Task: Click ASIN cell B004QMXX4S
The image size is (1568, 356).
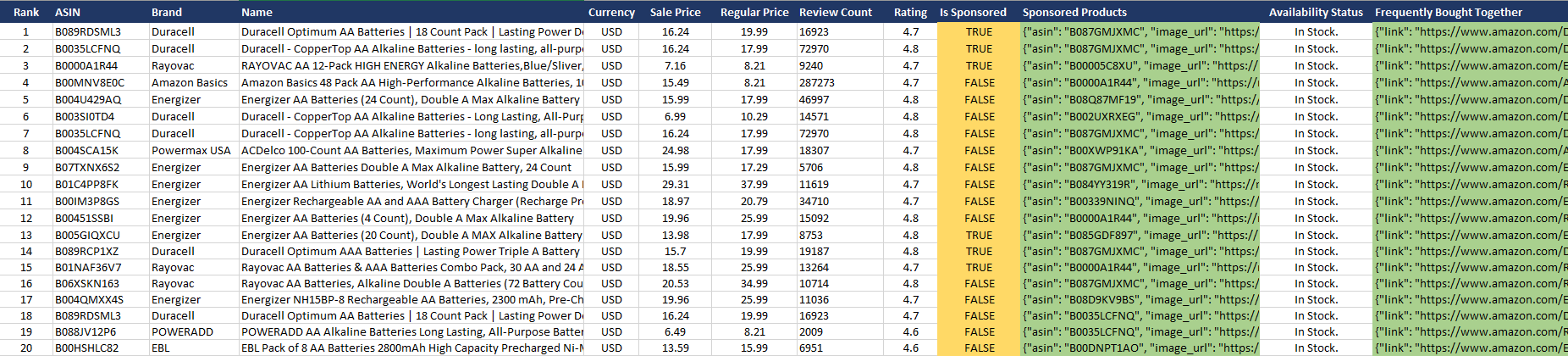Action: [100, 299]
